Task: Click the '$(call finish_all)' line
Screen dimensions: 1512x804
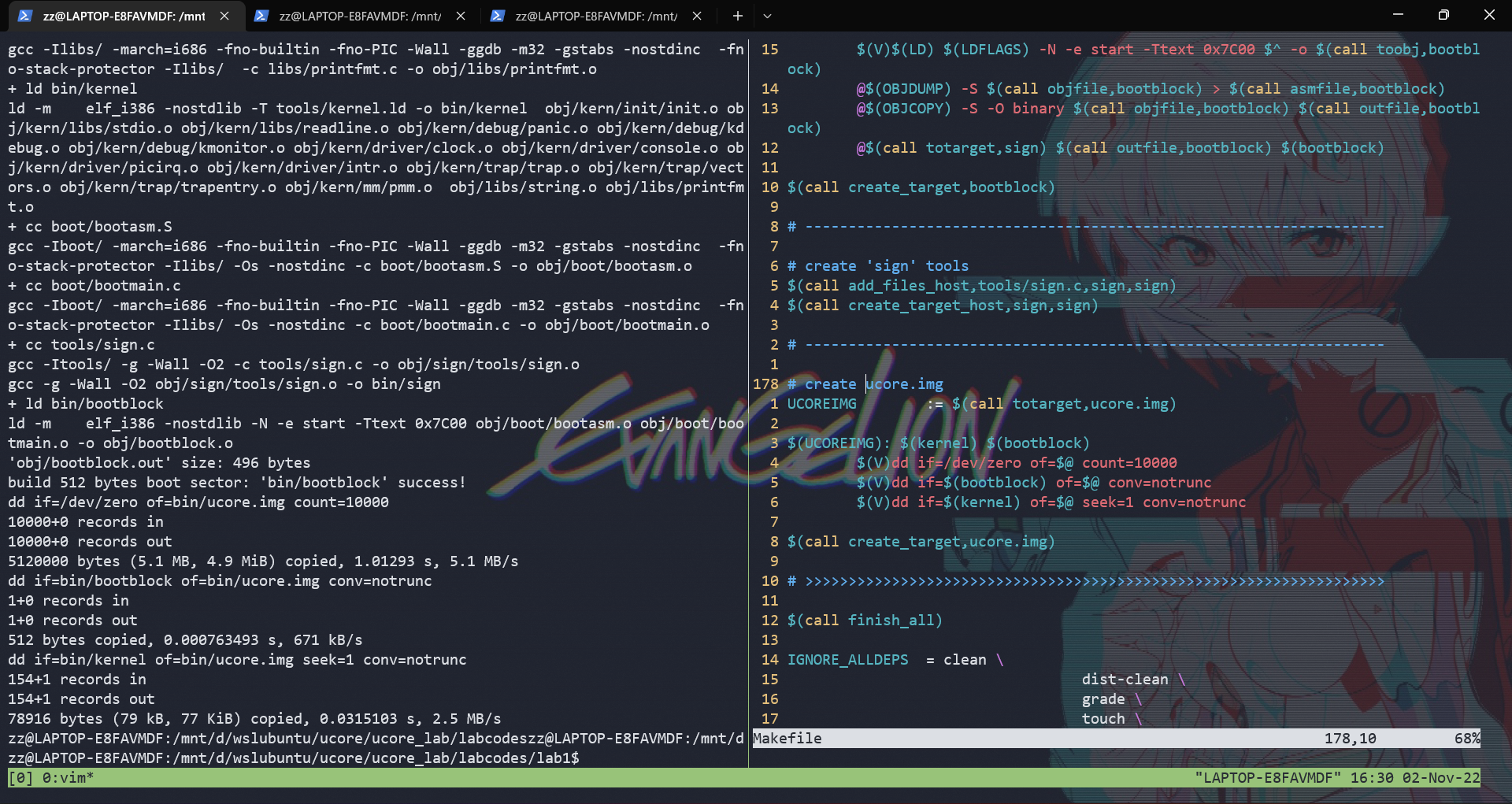Action: tap(865, 621)
